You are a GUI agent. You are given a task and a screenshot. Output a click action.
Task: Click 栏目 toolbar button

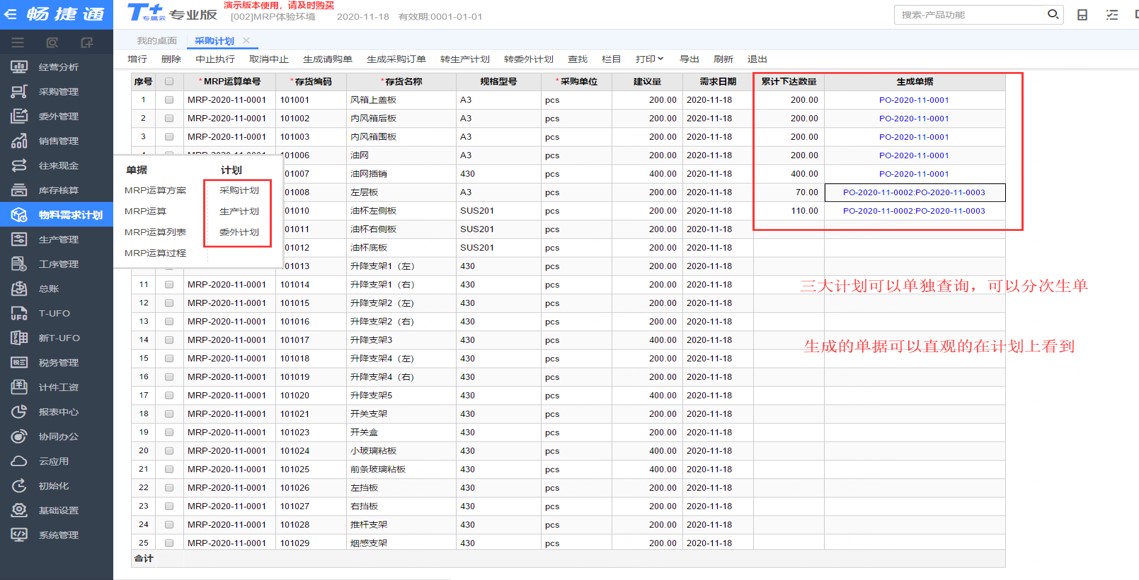612,59
